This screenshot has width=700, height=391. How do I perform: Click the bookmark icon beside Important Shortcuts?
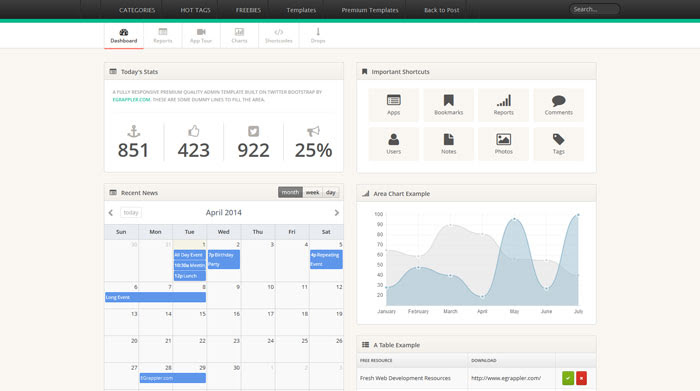pyautogui.click(x=364, y=71)
